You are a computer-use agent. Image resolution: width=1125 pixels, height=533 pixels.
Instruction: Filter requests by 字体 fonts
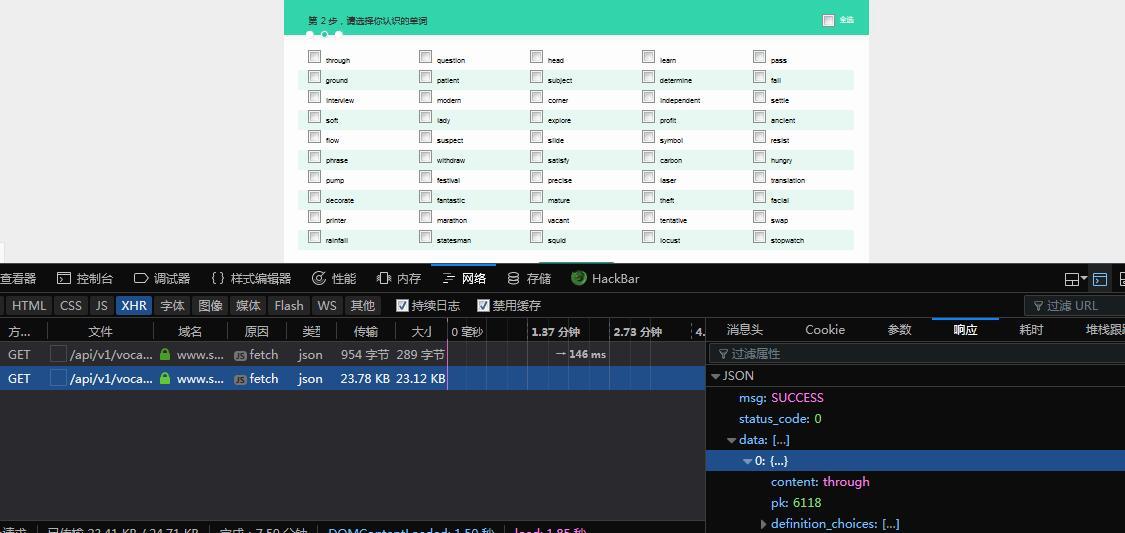[172, 306]
